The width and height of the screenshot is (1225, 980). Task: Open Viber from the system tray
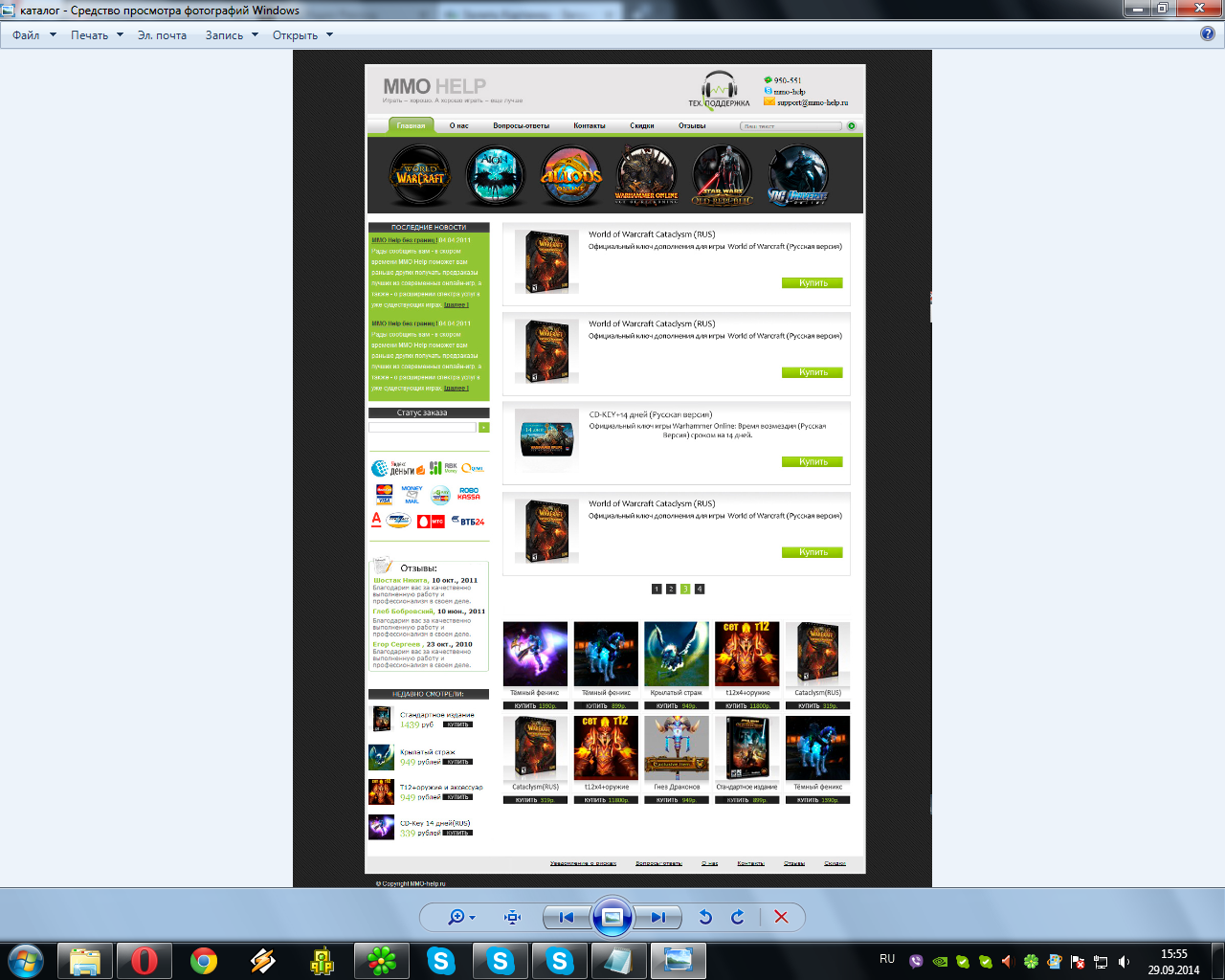coord(917,961)
